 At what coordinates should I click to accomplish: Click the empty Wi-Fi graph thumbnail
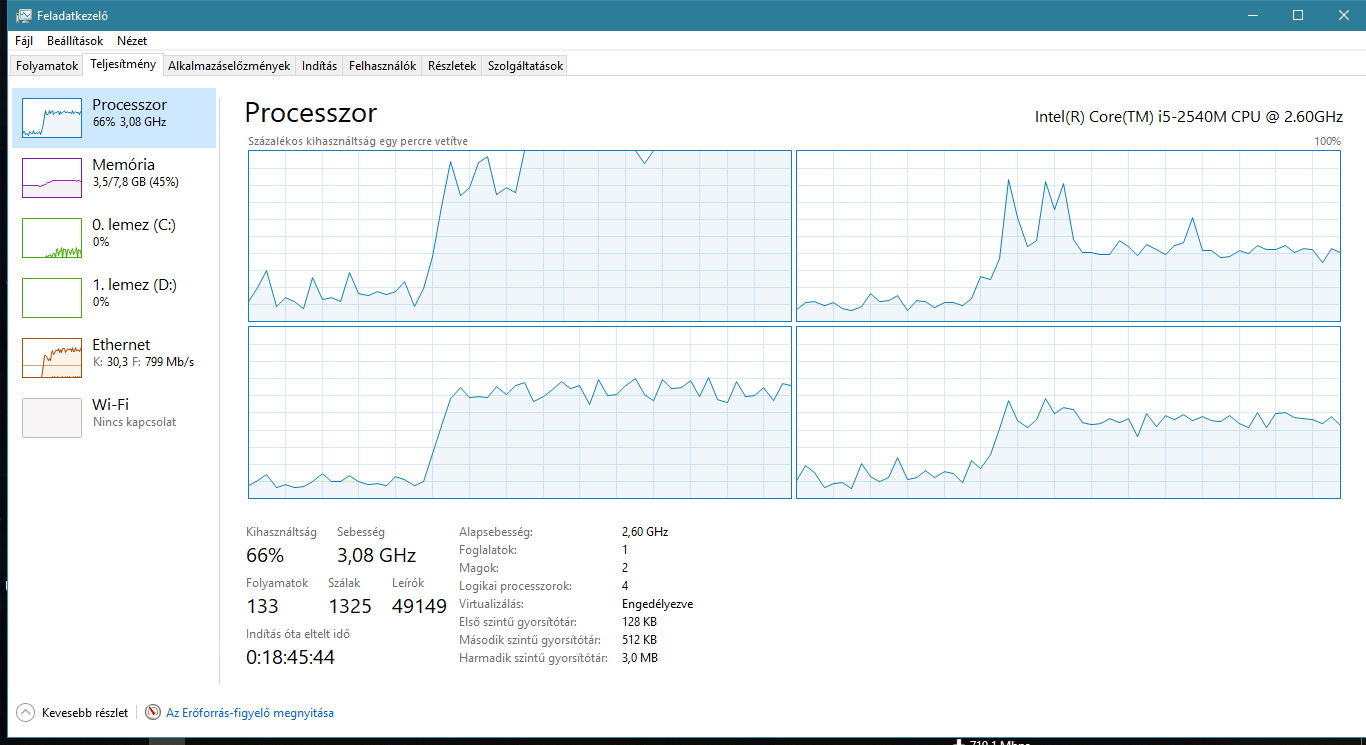52,418
